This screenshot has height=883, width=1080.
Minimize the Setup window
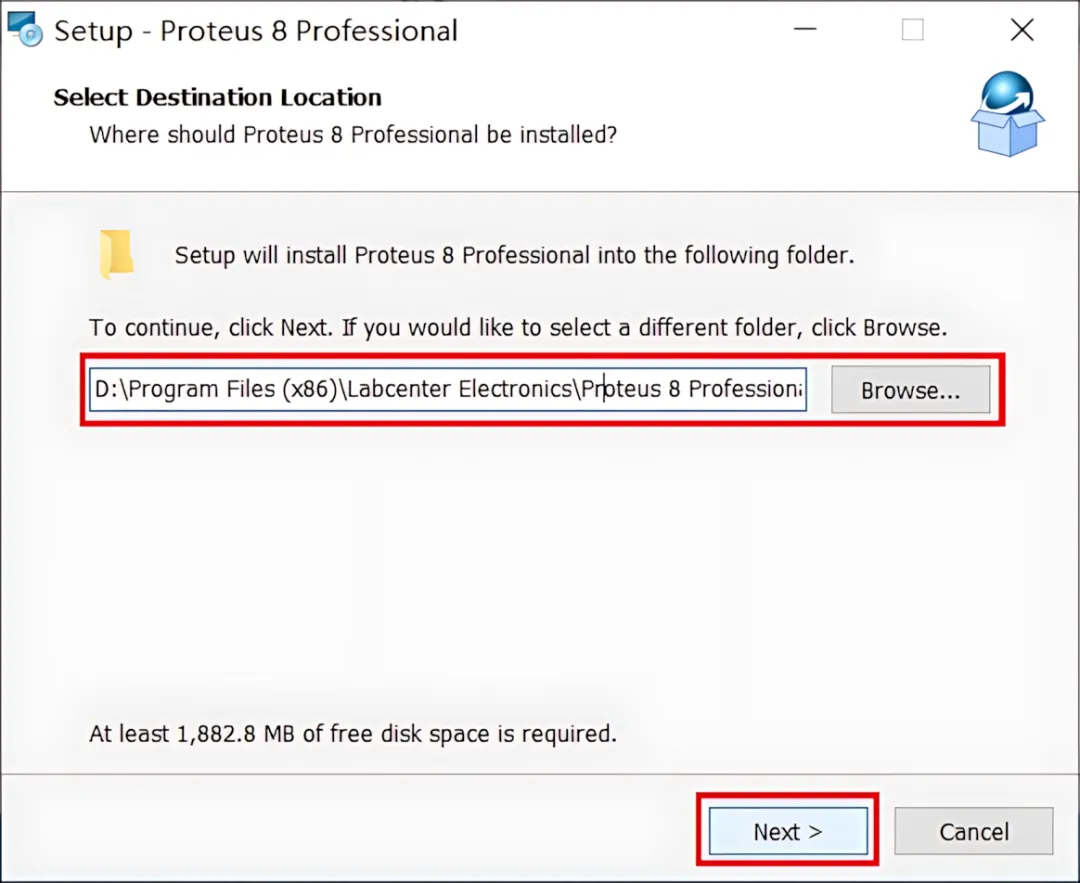coord(804,30)
